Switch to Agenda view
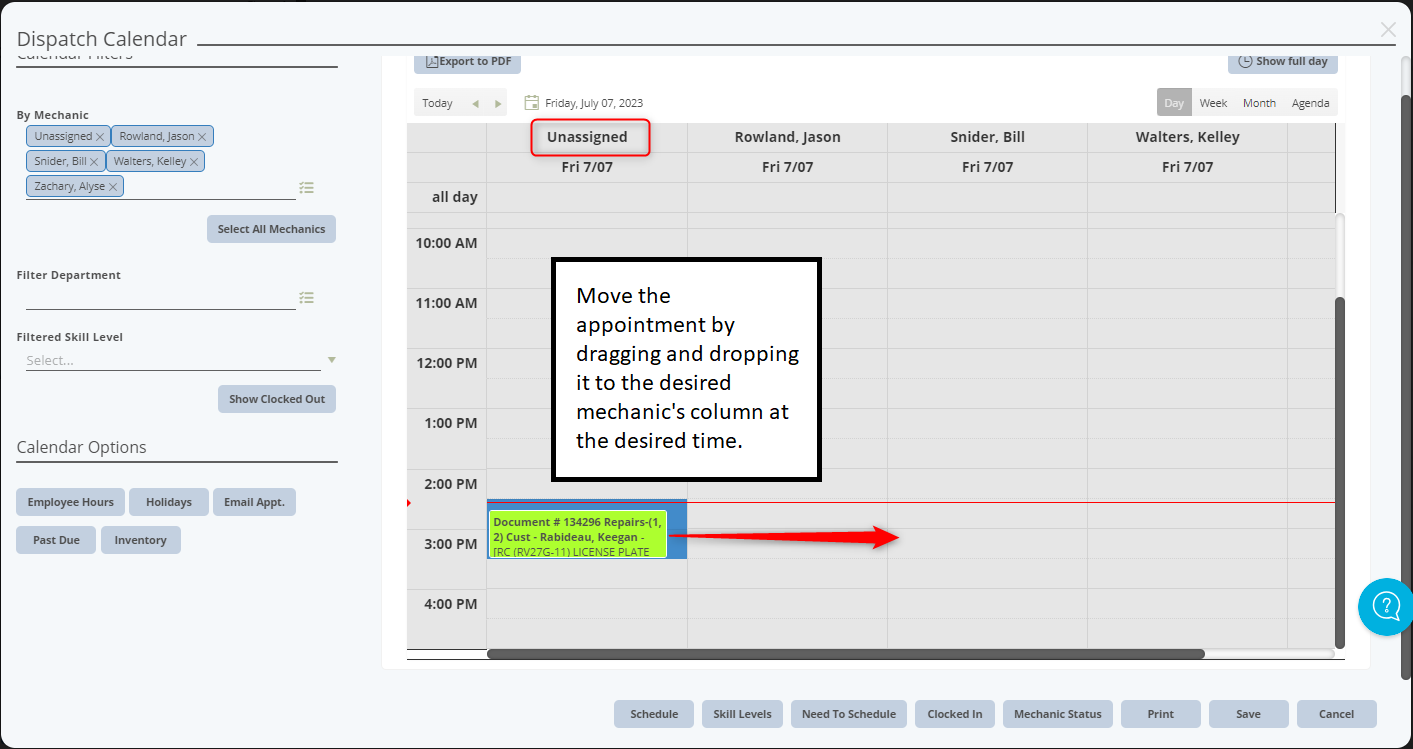This screenshot has height=749, width=1413. pyautogui.click(x=1310, y=103)
